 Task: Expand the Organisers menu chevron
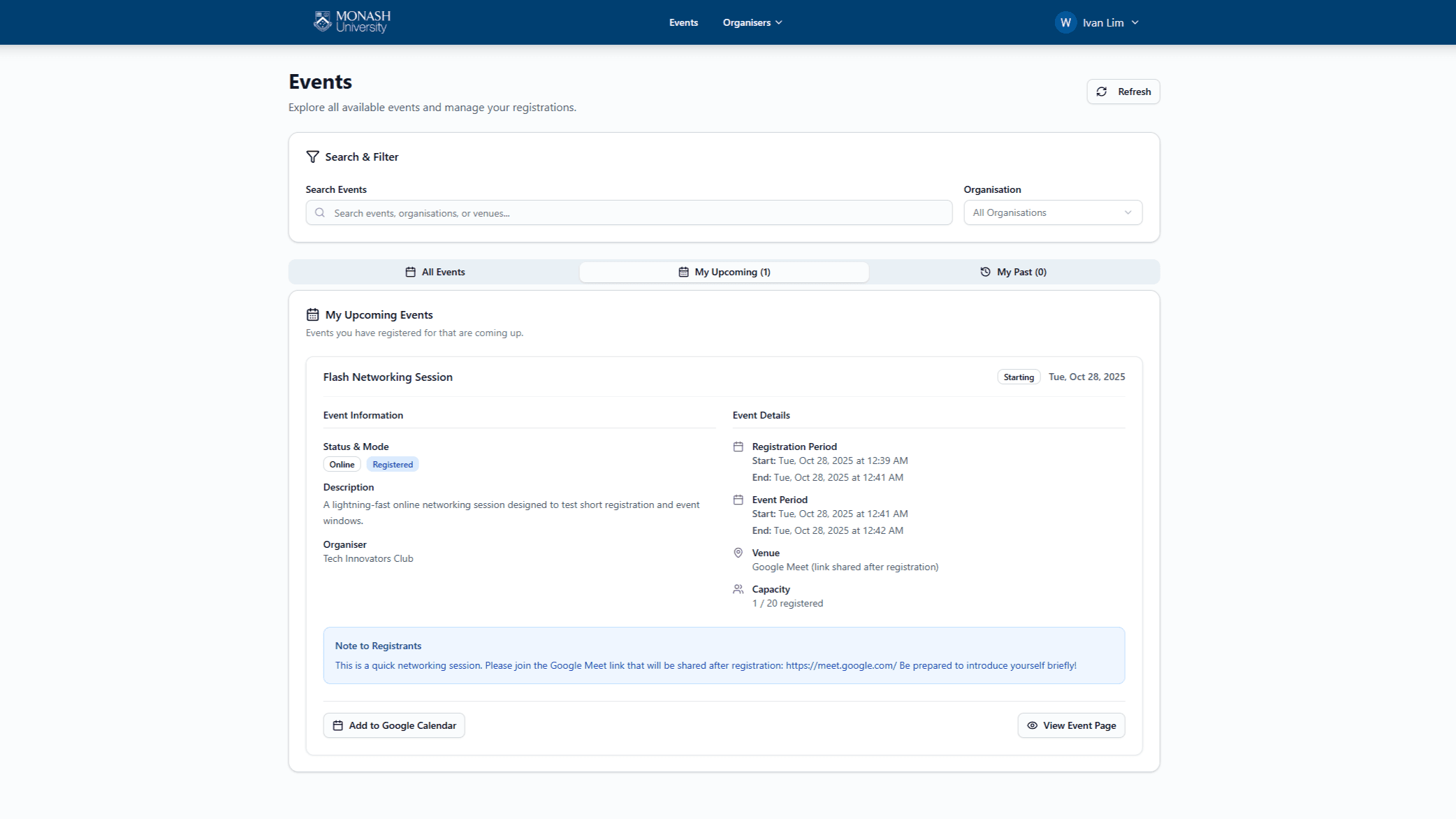tap(778, 22)
